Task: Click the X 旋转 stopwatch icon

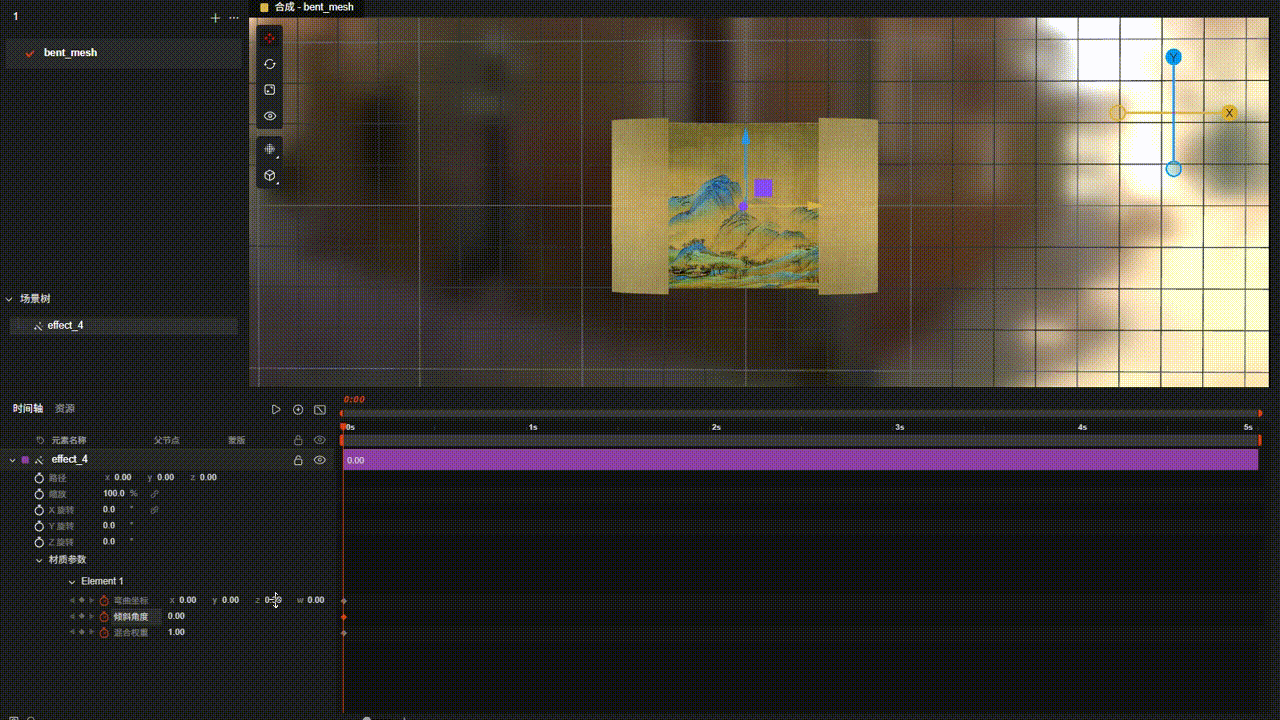Action: click(39, 510)
